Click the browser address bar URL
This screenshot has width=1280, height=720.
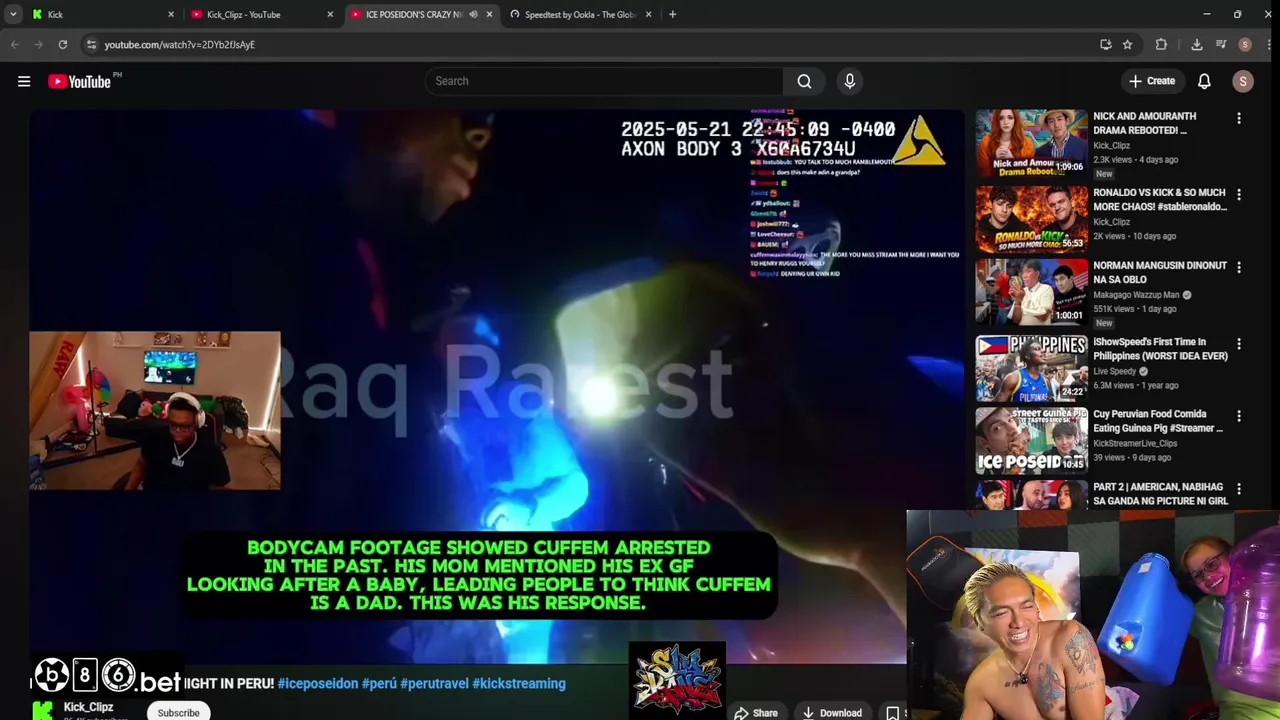click(x=180, y=45)
